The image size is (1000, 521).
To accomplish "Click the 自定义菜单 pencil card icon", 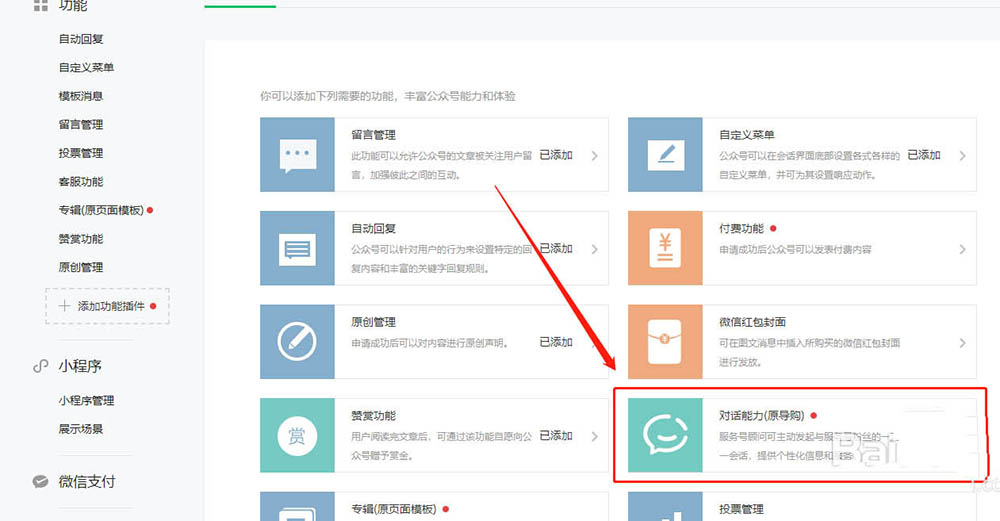I will click(666, 155).
